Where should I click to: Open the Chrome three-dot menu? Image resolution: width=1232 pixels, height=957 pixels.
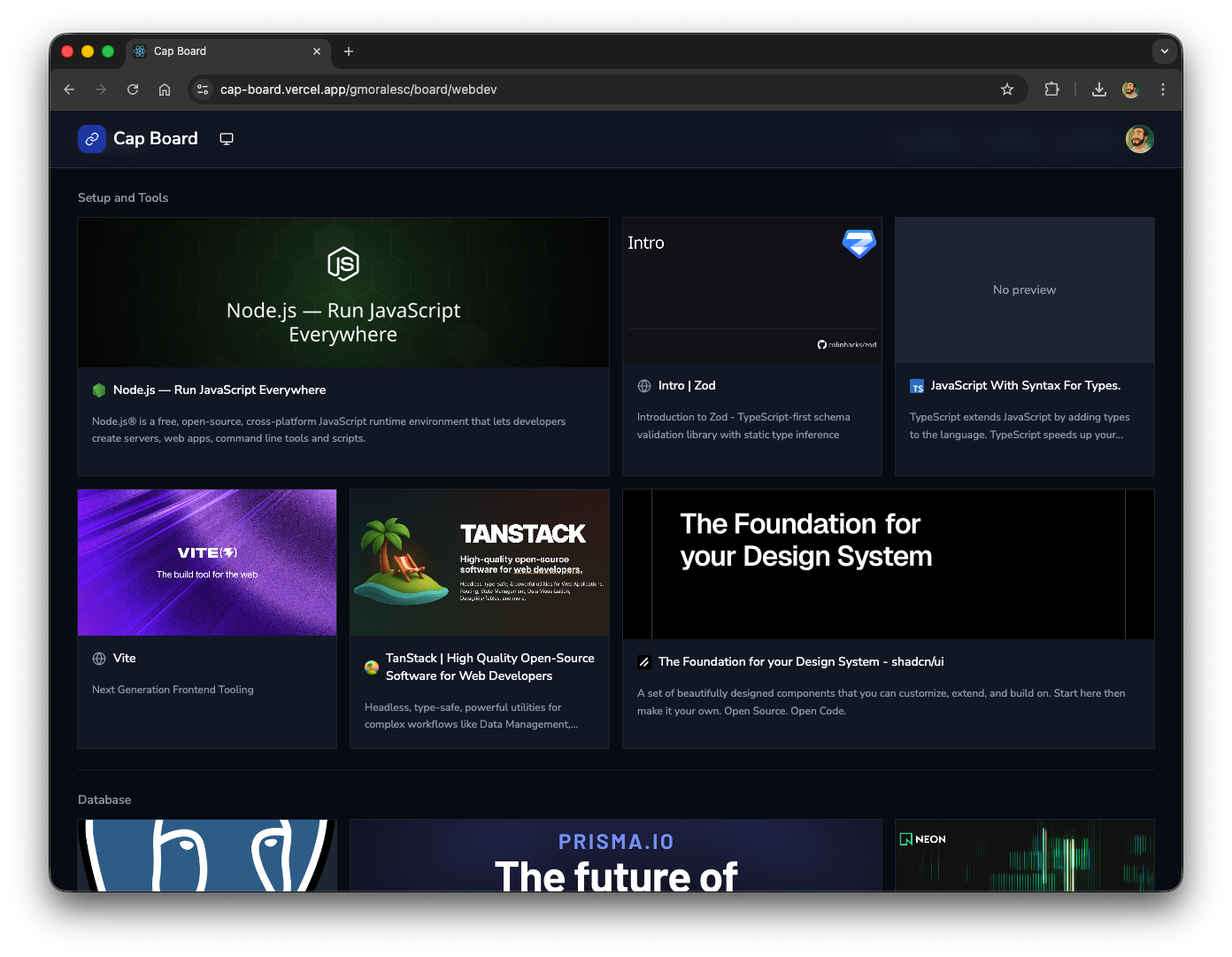tap(1163, 89)
